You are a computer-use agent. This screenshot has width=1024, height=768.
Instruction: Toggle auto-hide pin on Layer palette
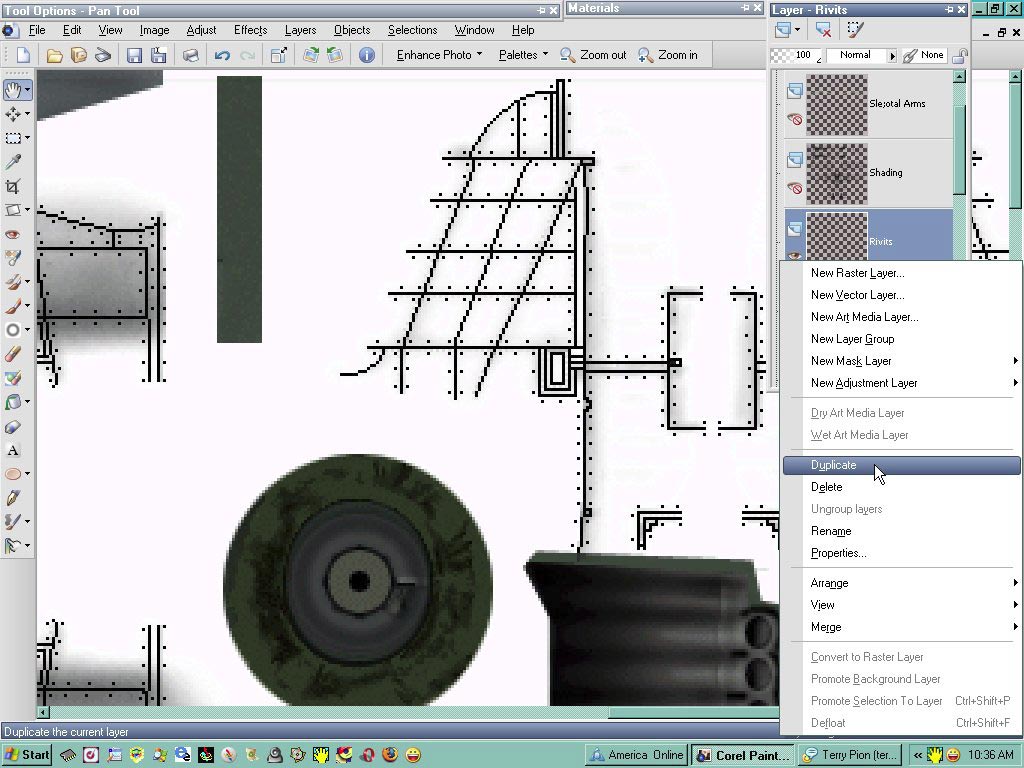(x=950, y=9)
